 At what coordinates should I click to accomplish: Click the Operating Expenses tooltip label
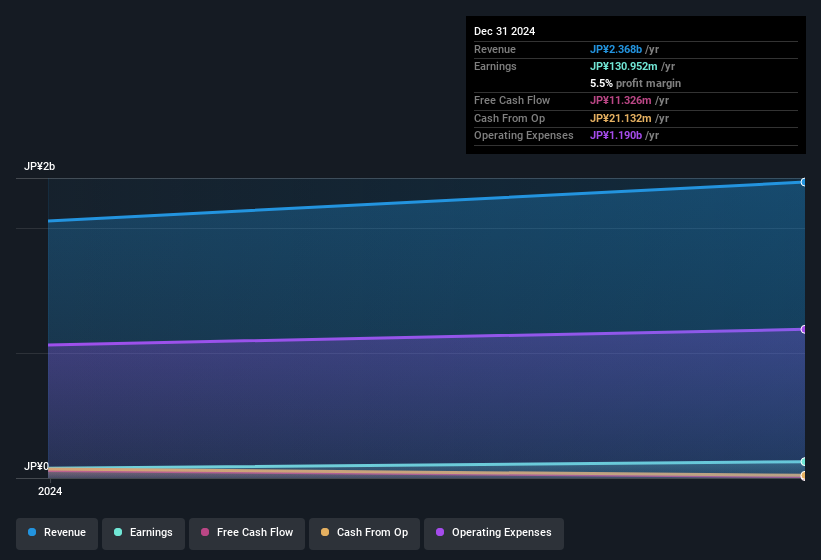tap(524, 136)
